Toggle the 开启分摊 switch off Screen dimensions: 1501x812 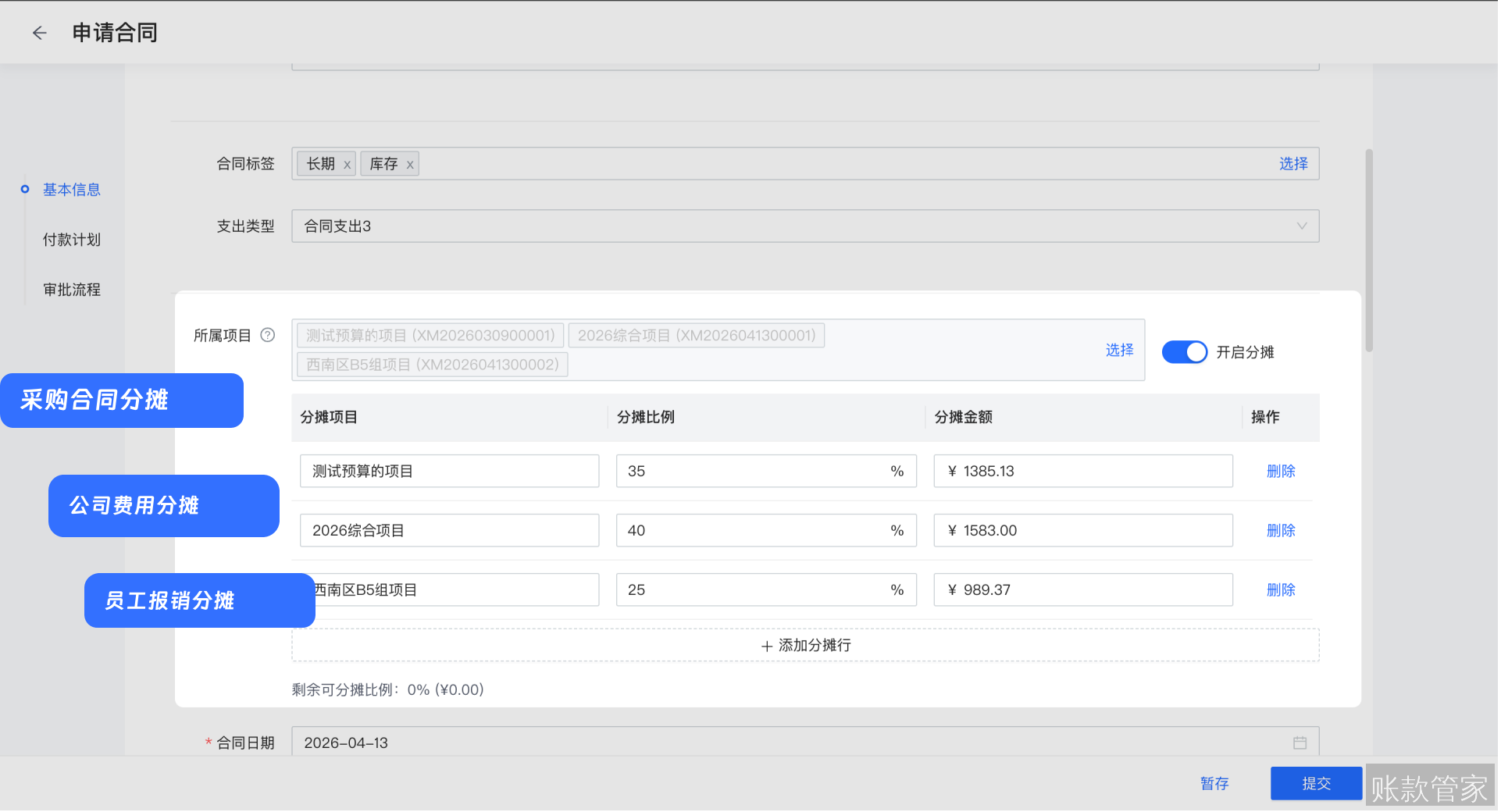click(x=1184, y=352)
